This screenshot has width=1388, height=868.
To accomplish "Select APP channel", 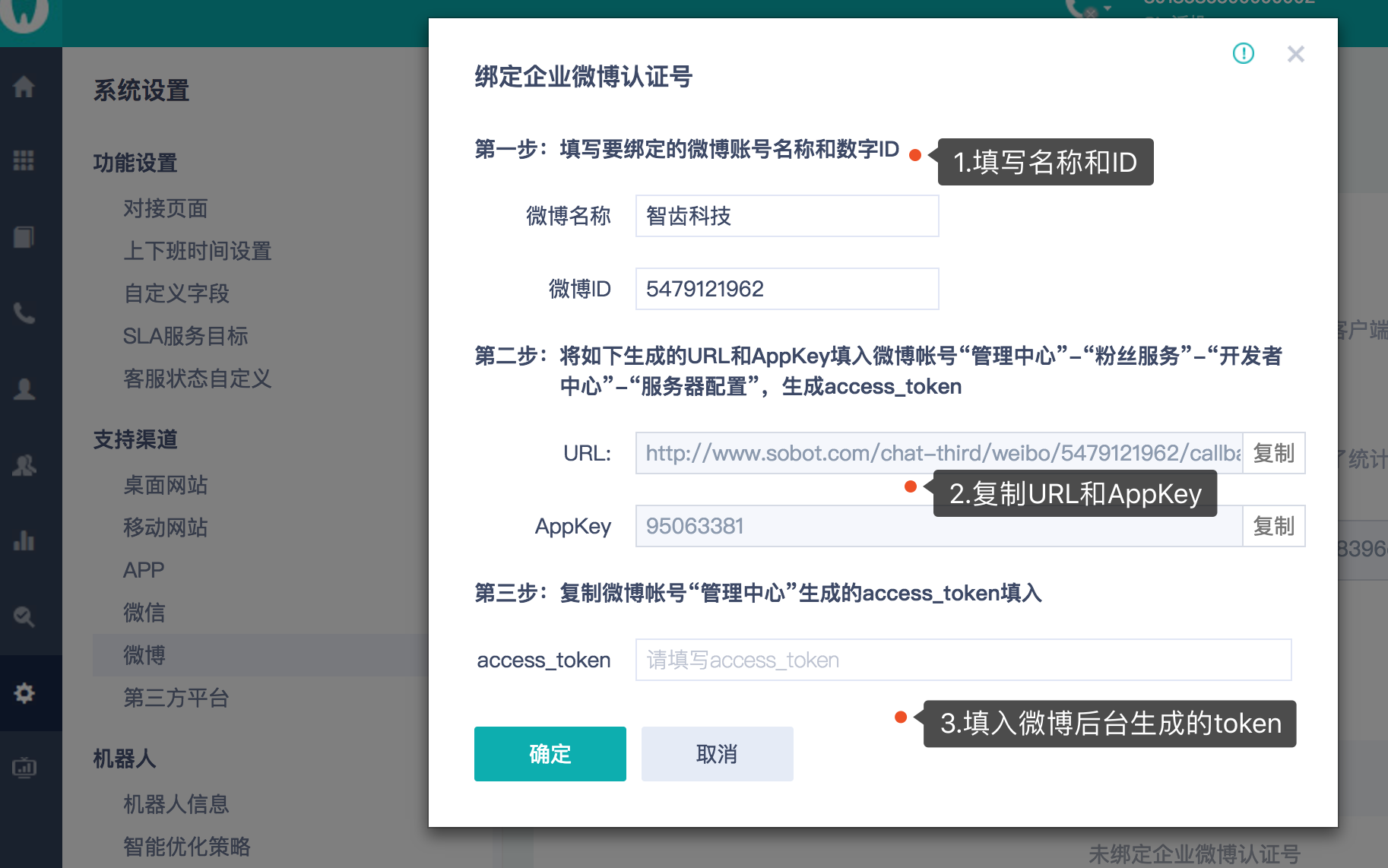I will [x=144, y=570].
